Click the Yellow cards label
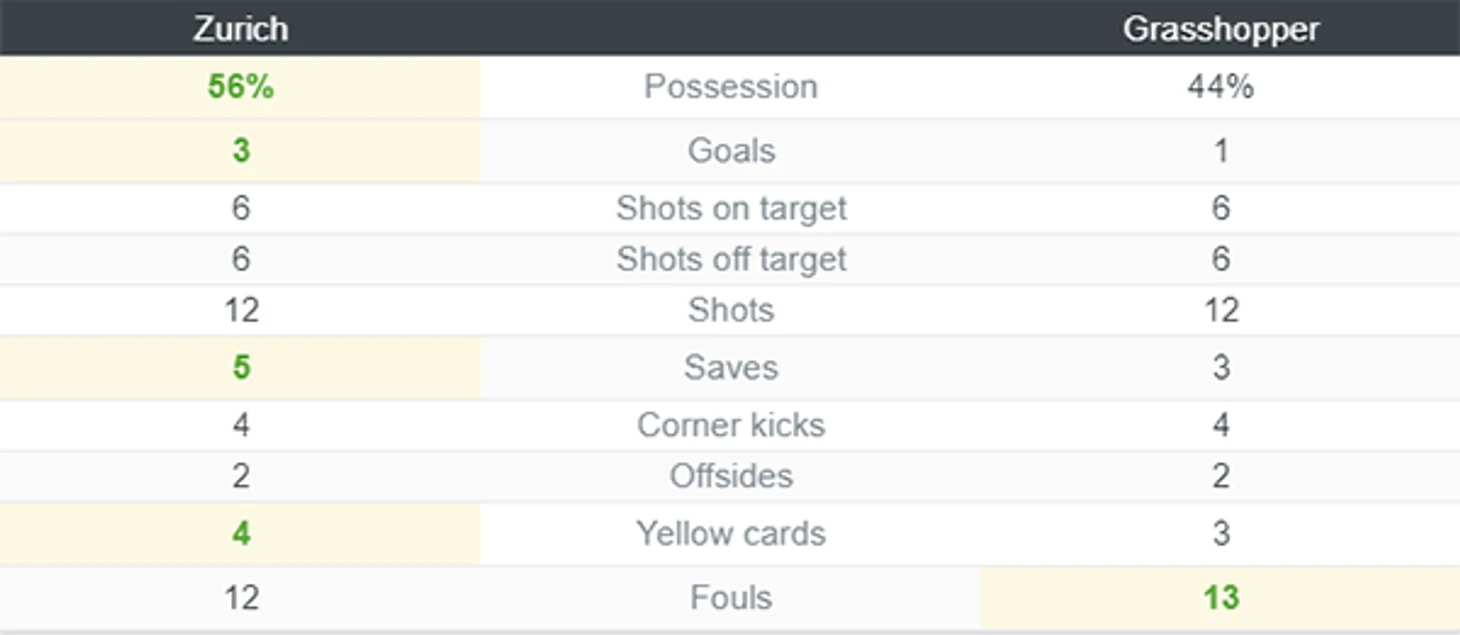The height and width of the screenshot is (635, 1460). [x=731, y=533]
